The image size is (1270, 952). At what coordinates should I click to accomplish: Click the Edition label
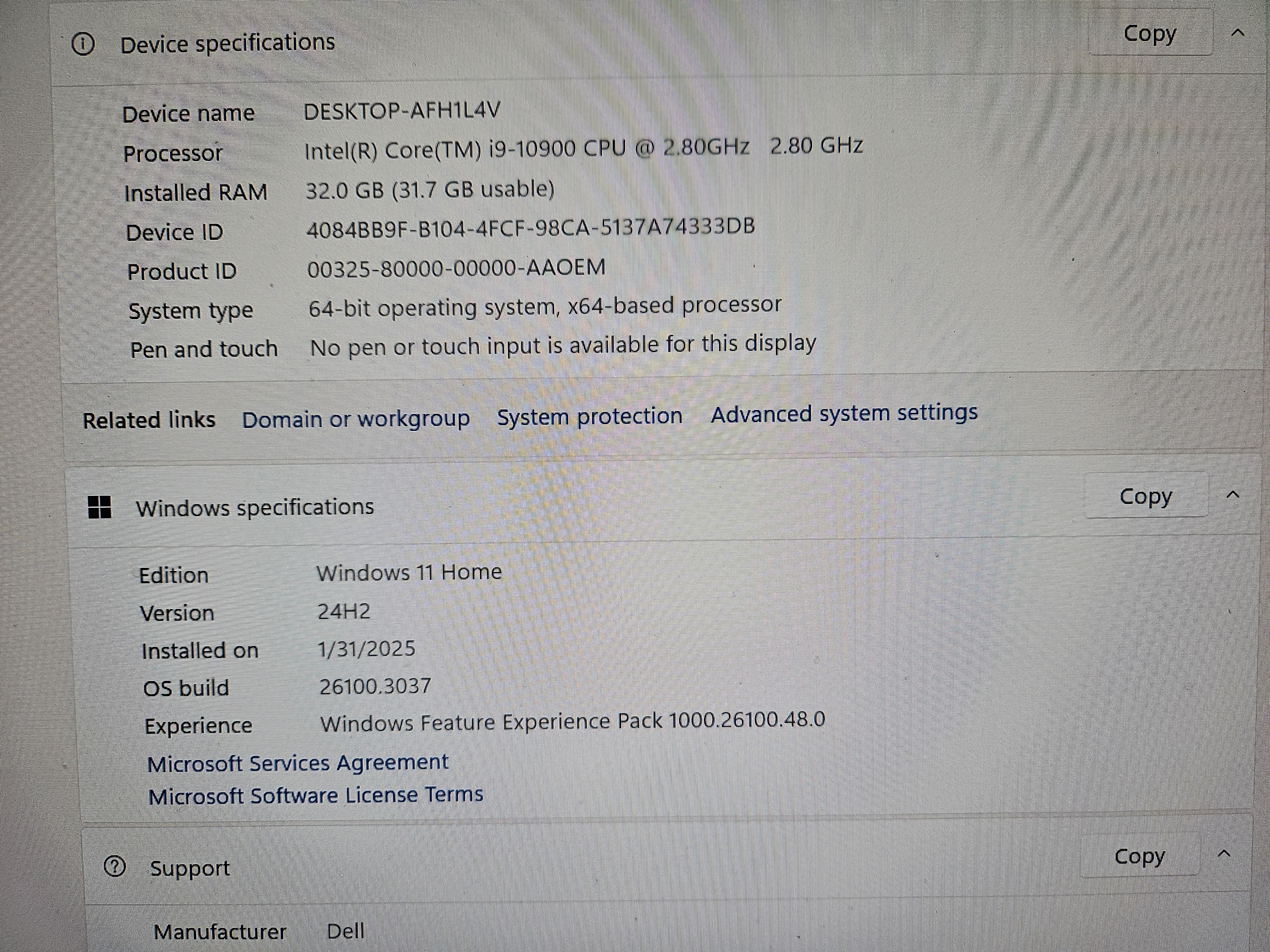[x=173, y=576]
